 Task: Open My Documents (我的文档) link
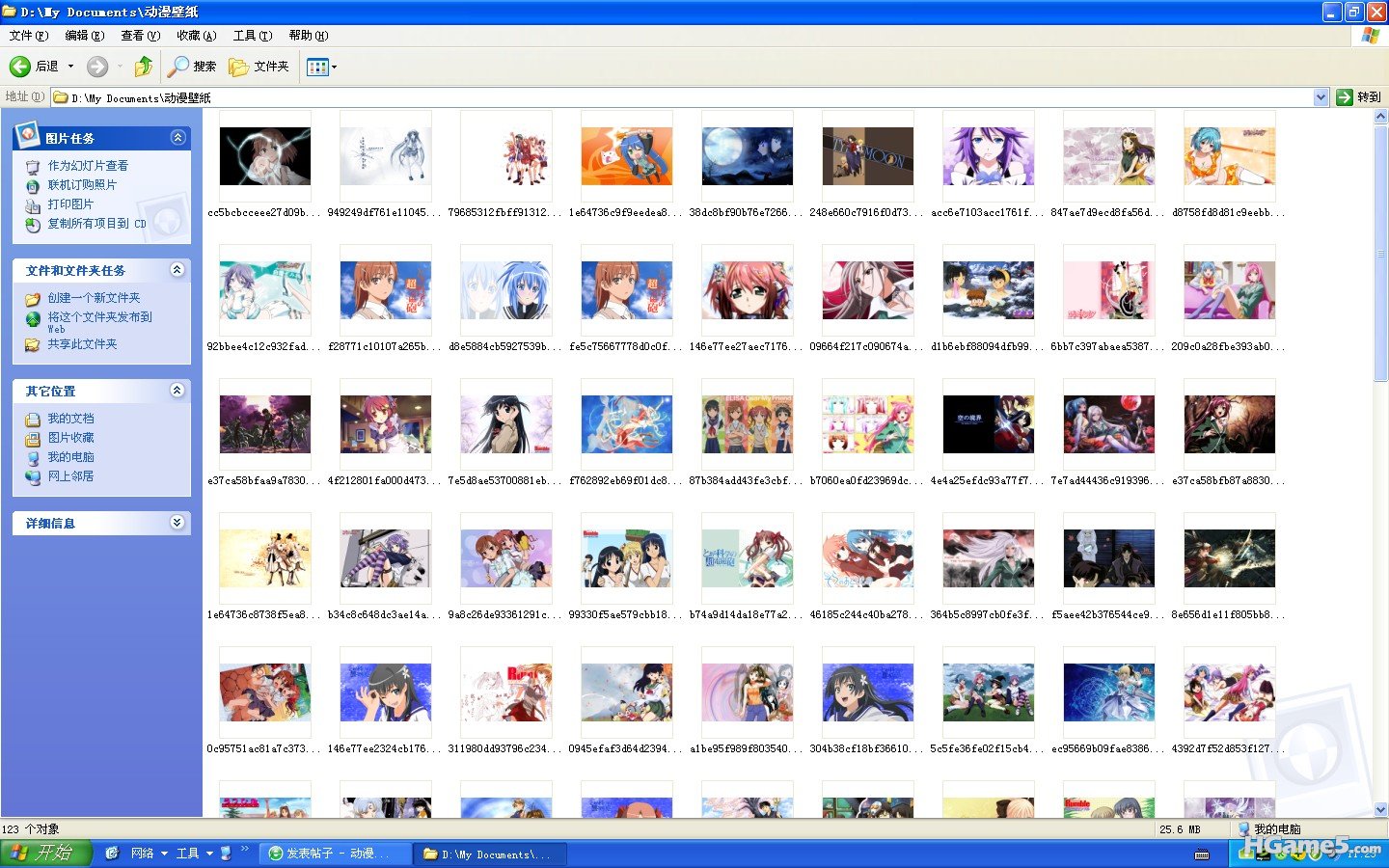pyautogui.click(x=70, y=419)
